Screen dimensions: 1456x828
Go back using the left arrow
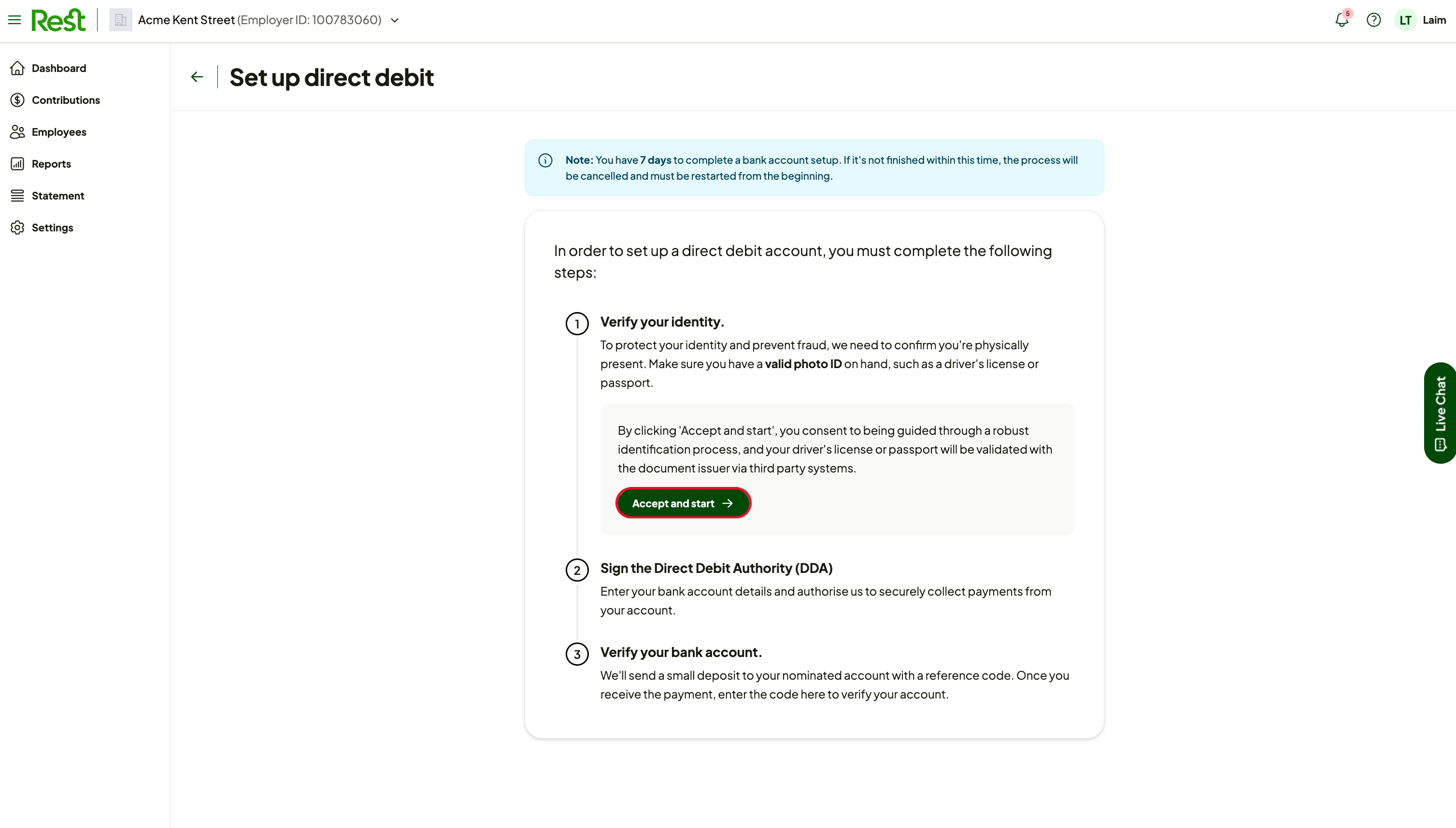pyautogui.click(x=197, y=77)
